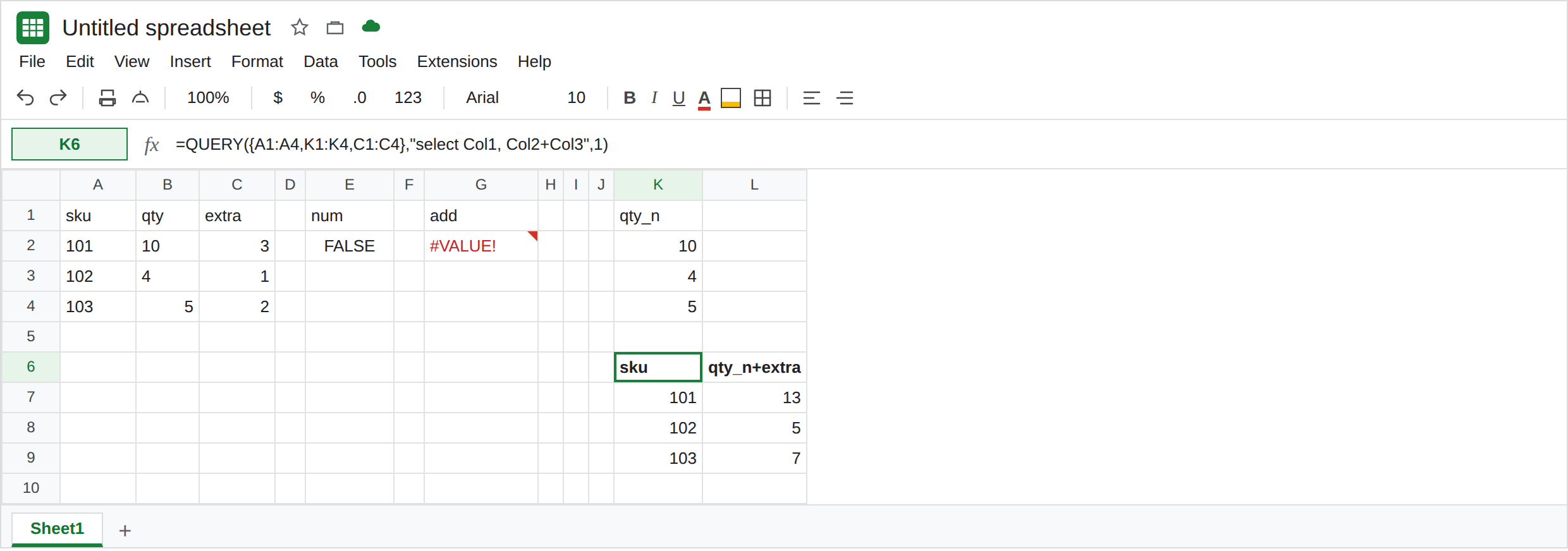Click cell A3 containing 102

(98, 276)
